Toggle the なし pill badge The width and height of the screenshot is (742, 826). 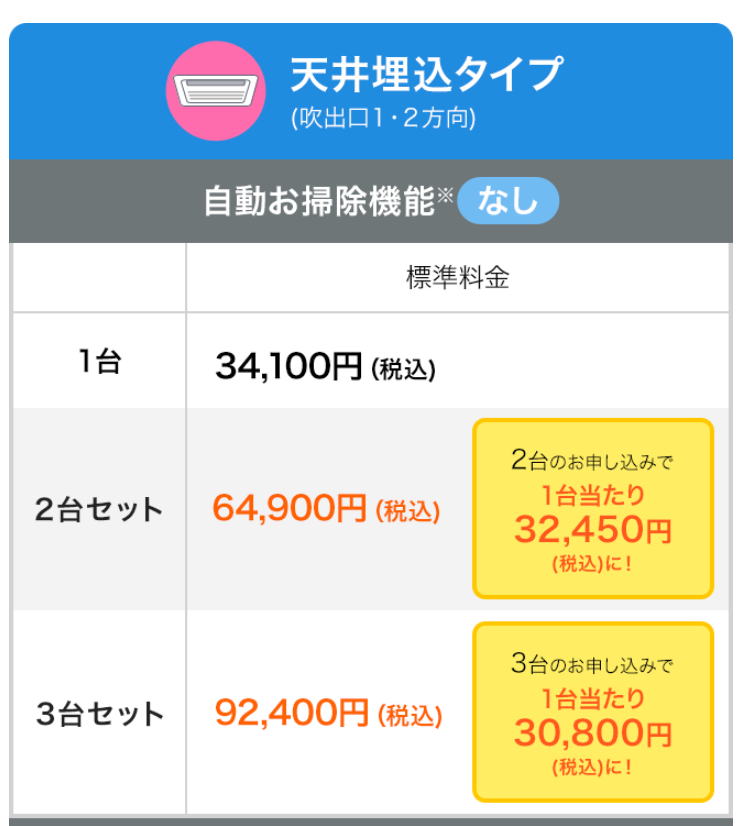click(x=507, y=202)
